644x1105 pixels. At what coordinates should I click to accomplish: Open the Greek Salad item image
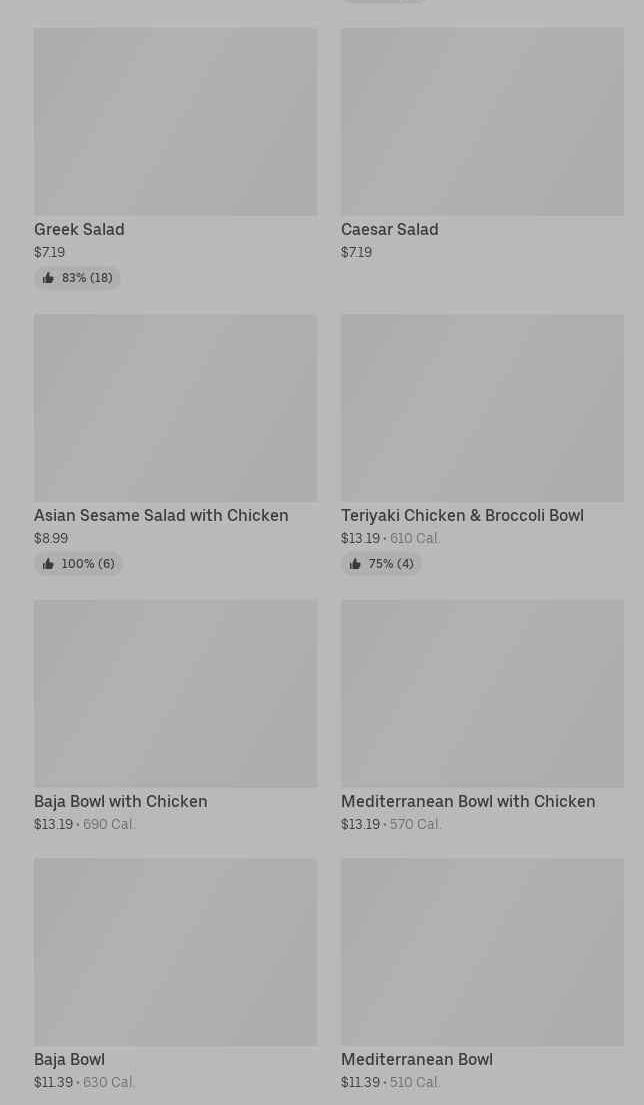pos(175,121)
